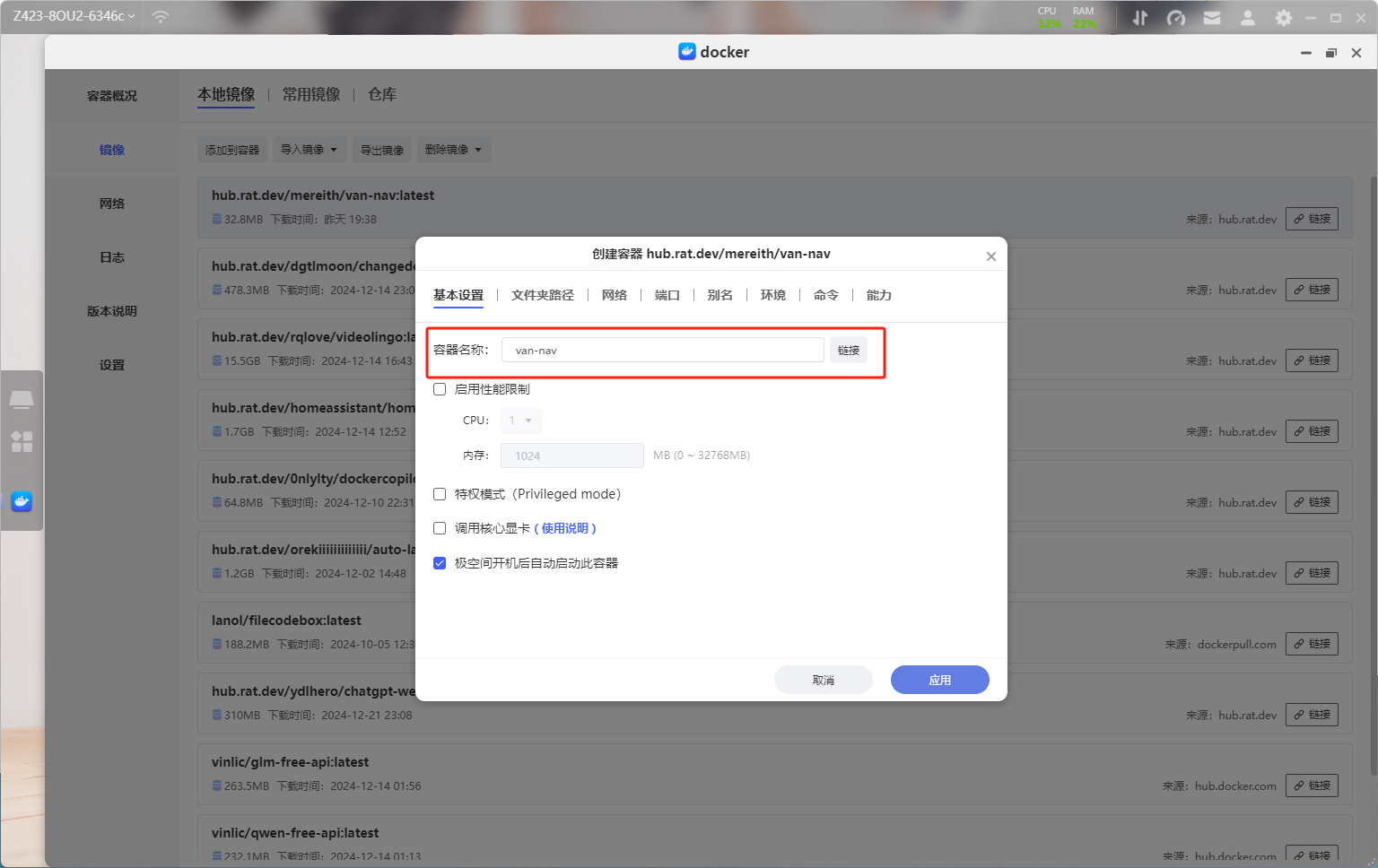Open the CPU count dropdown

[x=521, y=421]
